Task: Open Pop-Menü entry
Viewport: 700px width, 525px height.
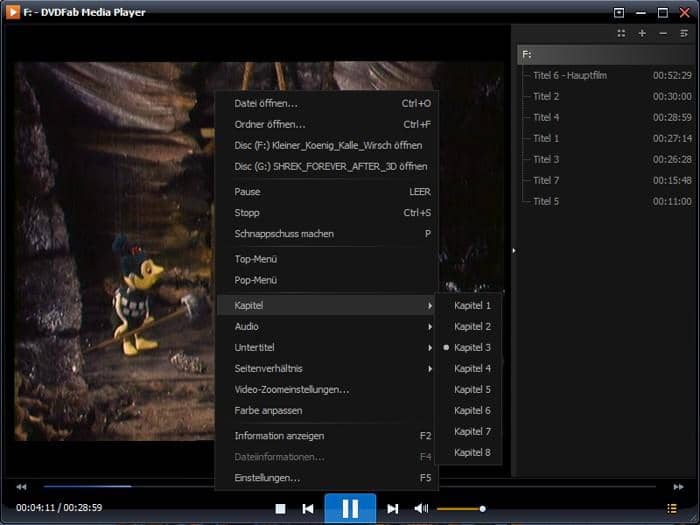Action: pos(326,280)
